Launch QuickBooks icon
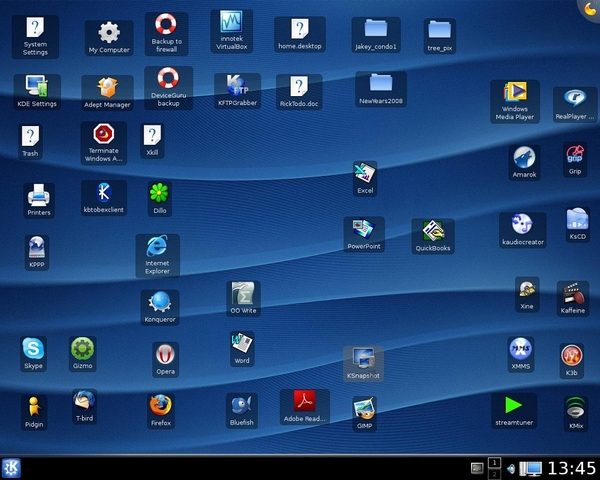This screenshot has height=480, width=600. click(433, 236)
